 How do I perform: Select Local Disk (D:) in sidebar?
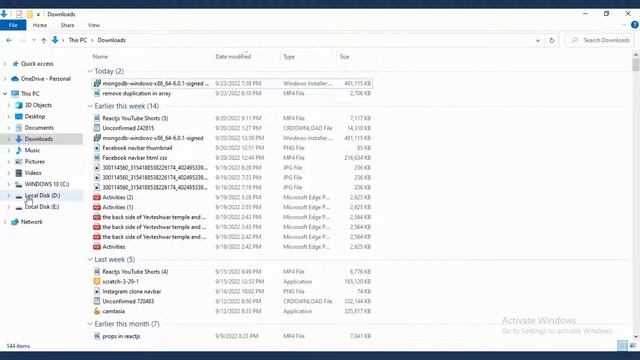pos(42,196)
